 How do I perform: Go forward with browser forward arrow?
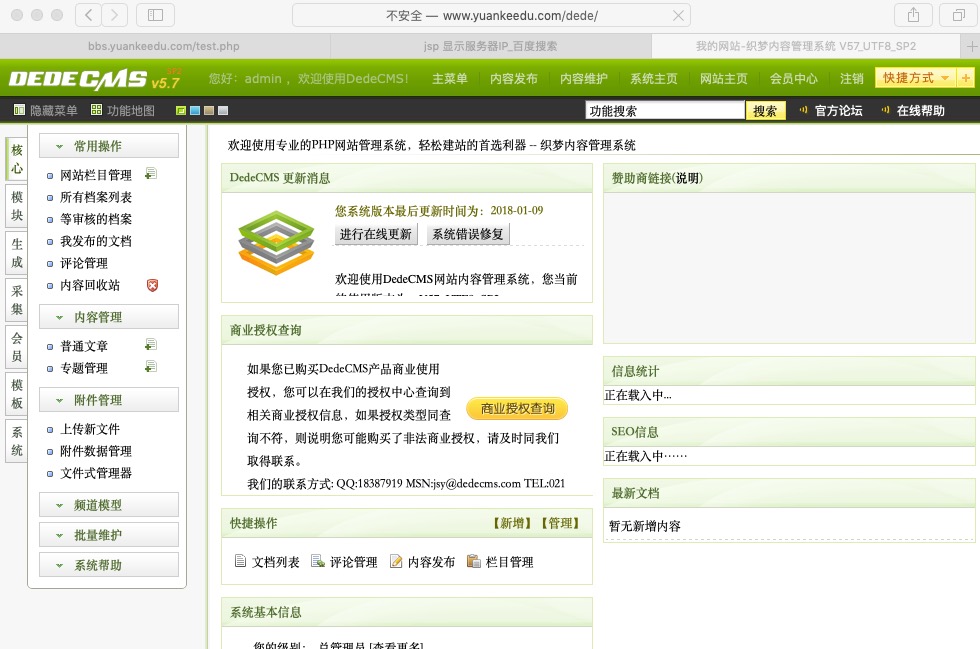114,15
